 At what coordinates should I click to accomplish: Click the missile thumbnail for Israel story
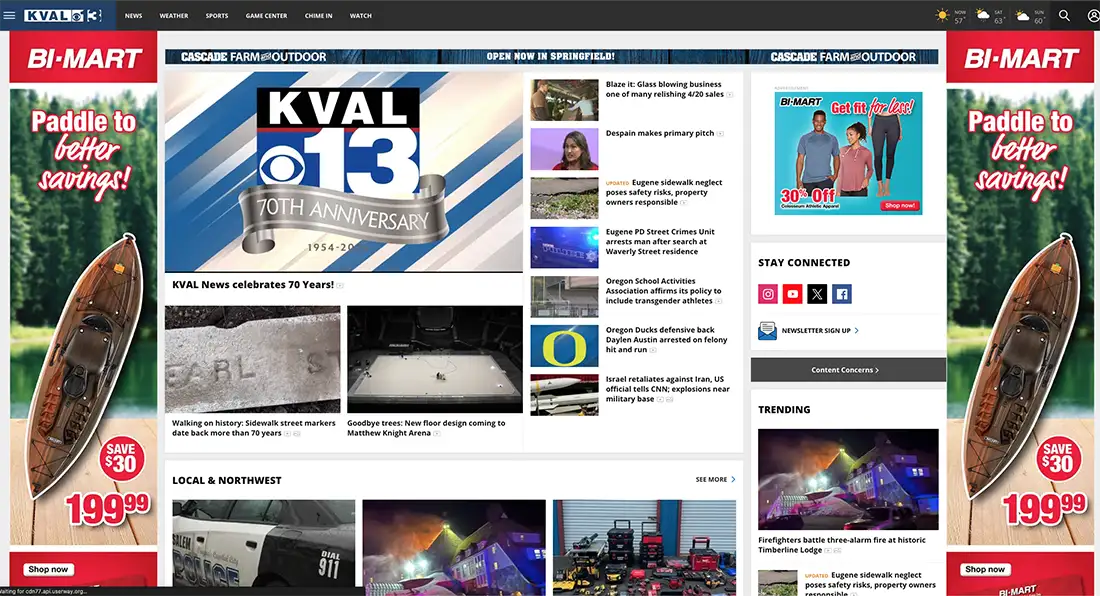coord(565,395)
